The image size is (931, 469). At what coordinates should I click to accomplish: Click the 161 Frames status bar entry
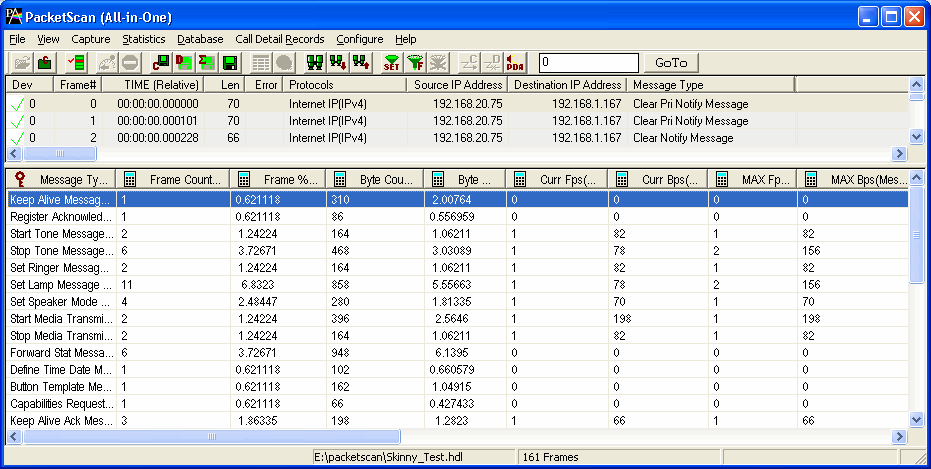618,457
